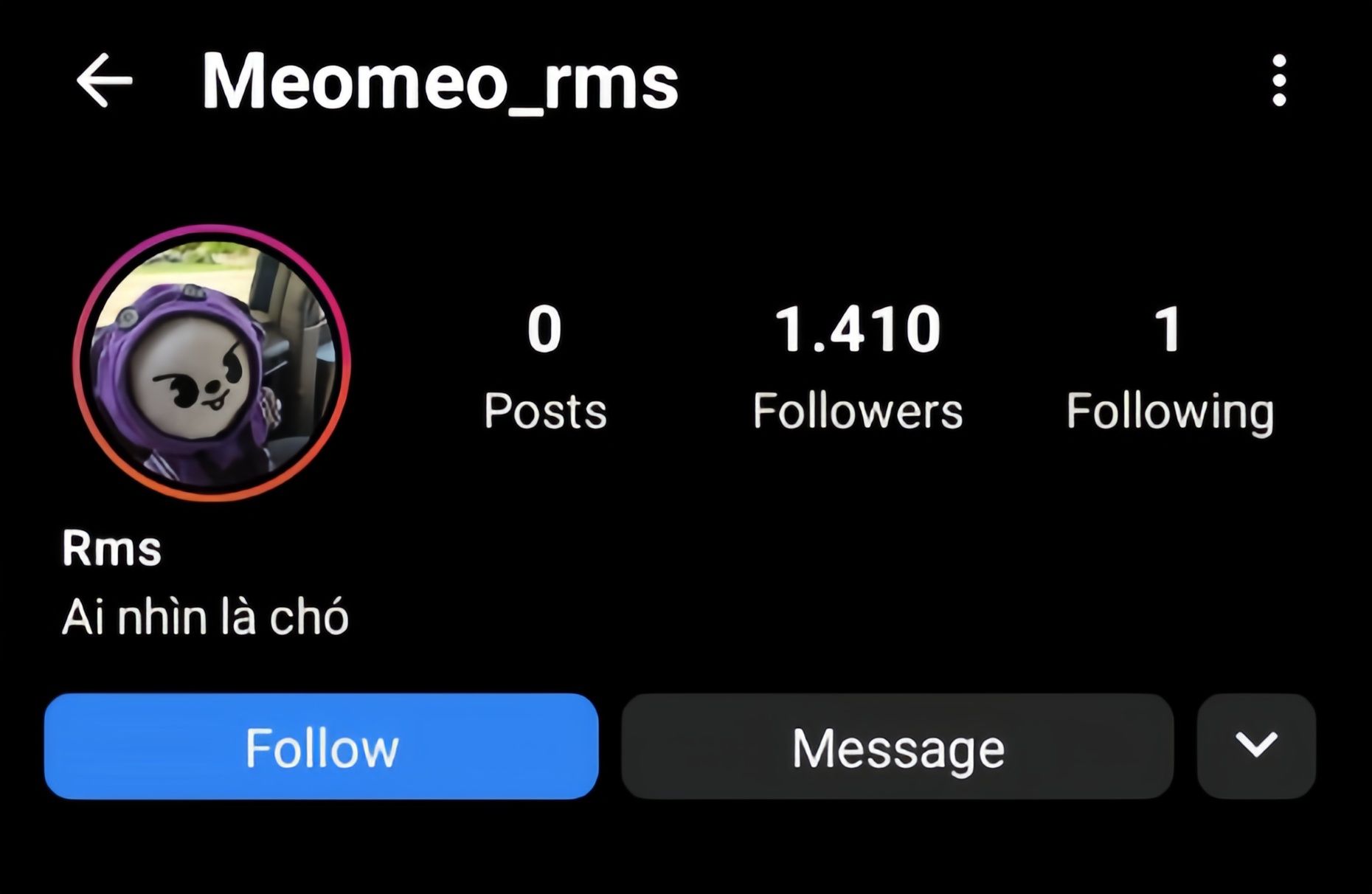Screen dimensions: 1372x894
Task: Open the Following list label
Action: click(x=1170, y=412)
